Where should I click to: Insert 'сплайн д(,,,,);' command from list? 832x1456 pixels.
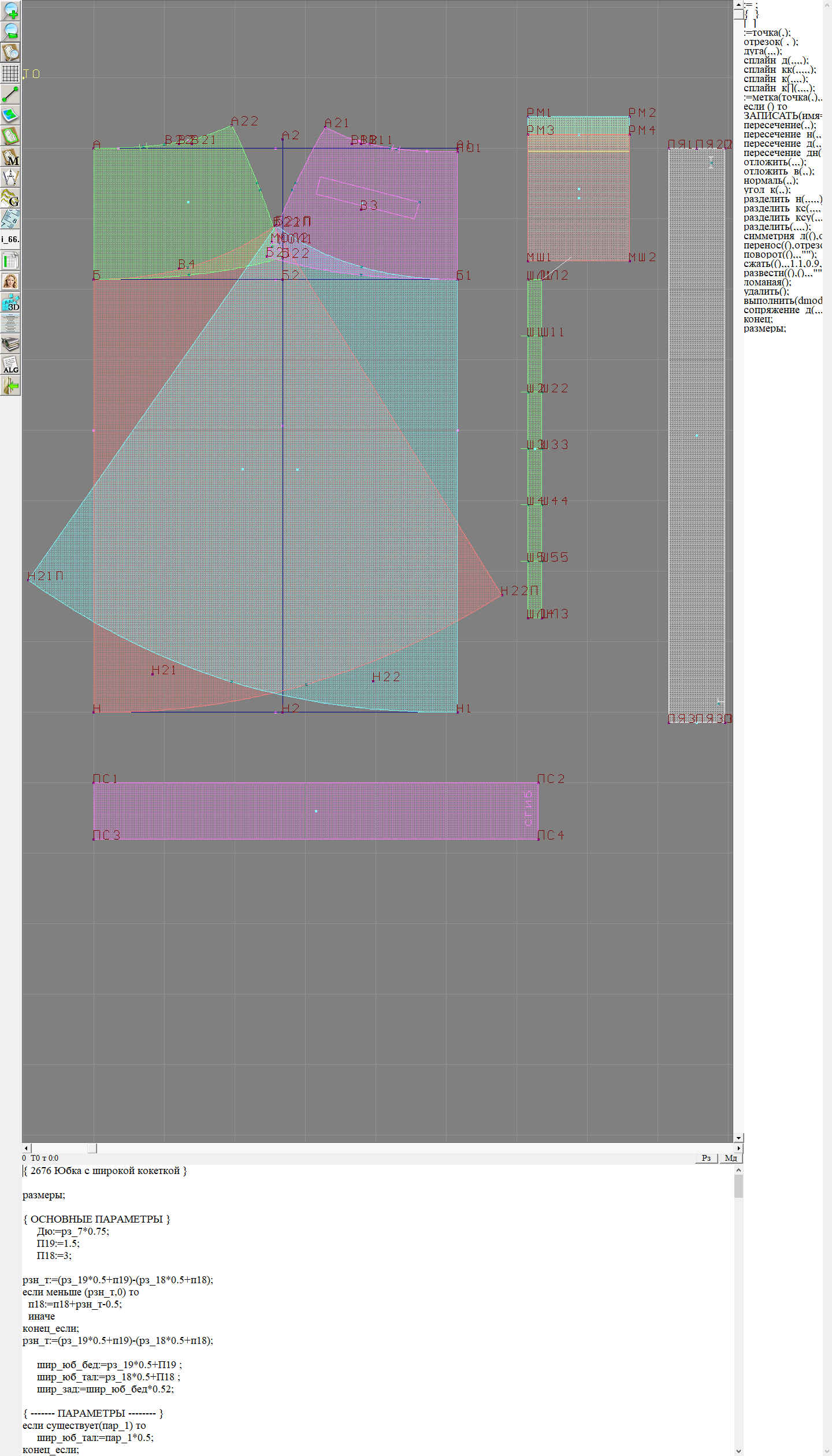(x=776, y=61)
